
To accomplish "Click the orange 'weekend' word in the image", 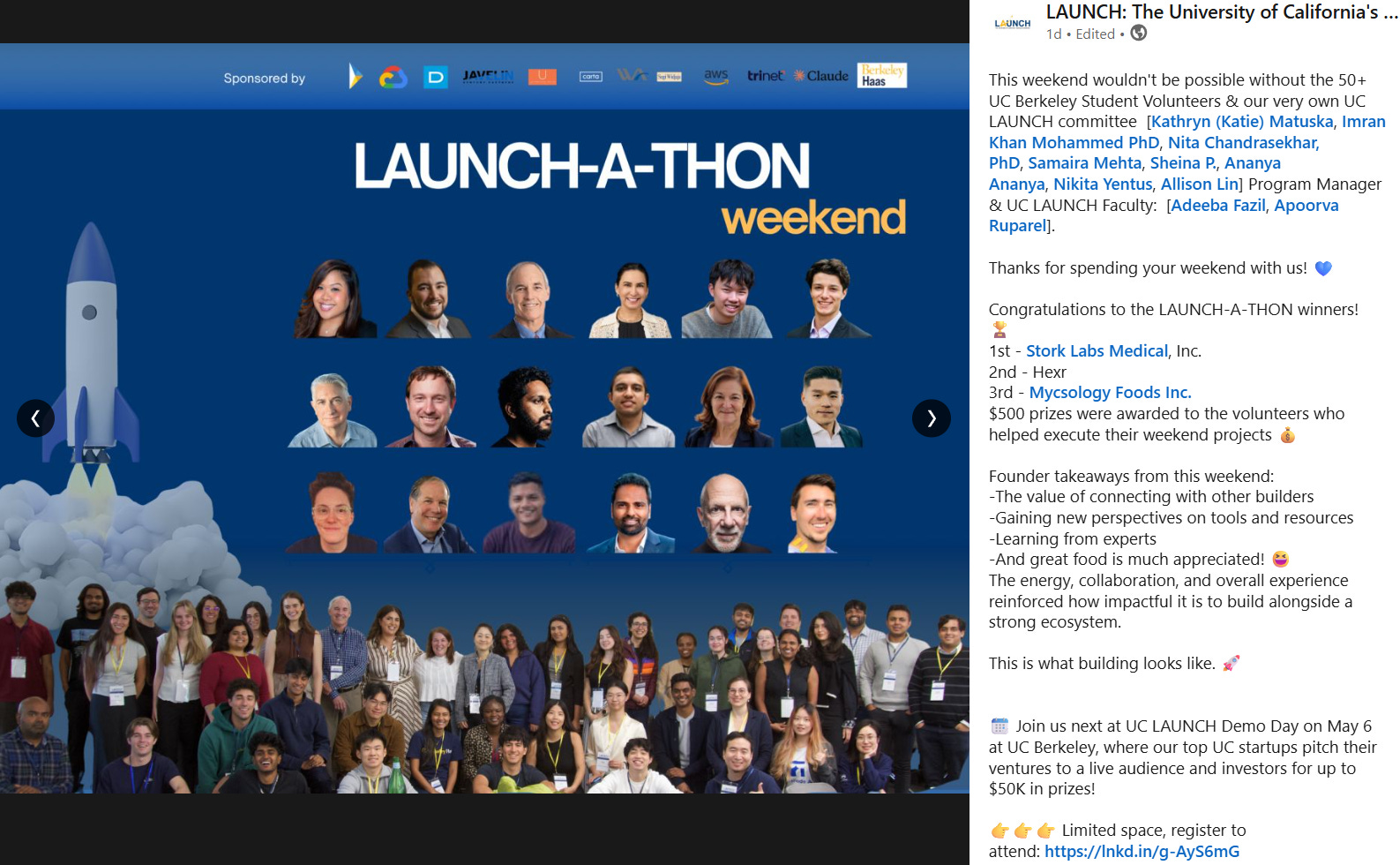I will (813, 217).
